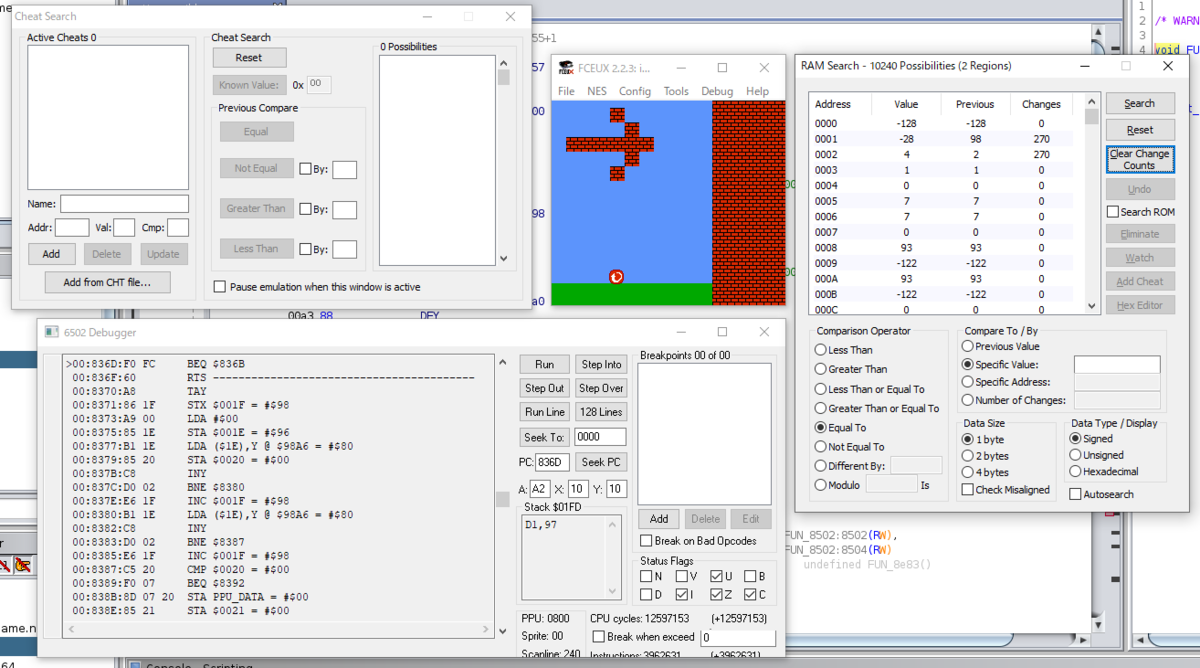Viewport: 1200px width, 668px height.
Task: Toggle the Search ROM checkbox
Action: pyautogui.click(x=1112, y=212)
